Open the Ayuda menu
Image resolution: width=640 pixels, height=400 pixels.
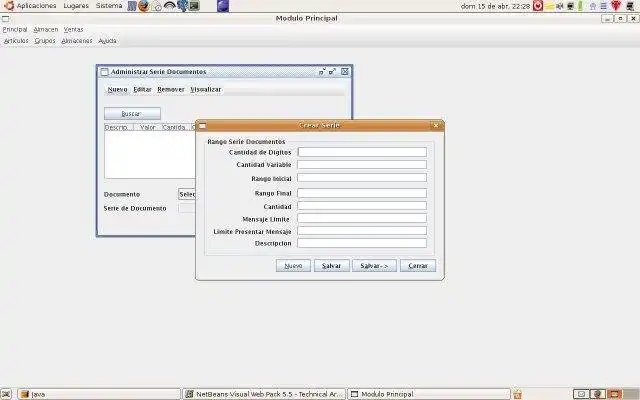coord(107,41)
